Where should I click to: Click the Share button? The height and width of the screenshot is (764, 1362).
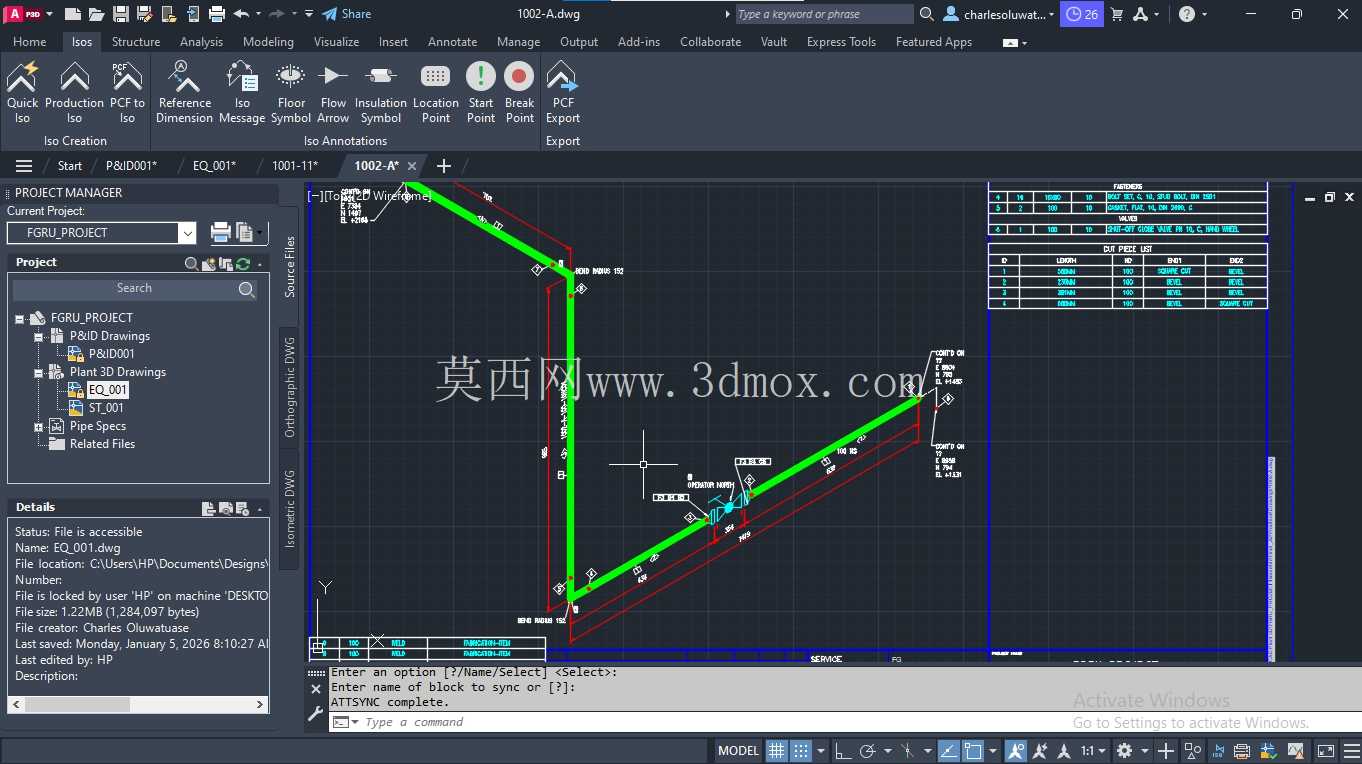(x=347, y=14)
